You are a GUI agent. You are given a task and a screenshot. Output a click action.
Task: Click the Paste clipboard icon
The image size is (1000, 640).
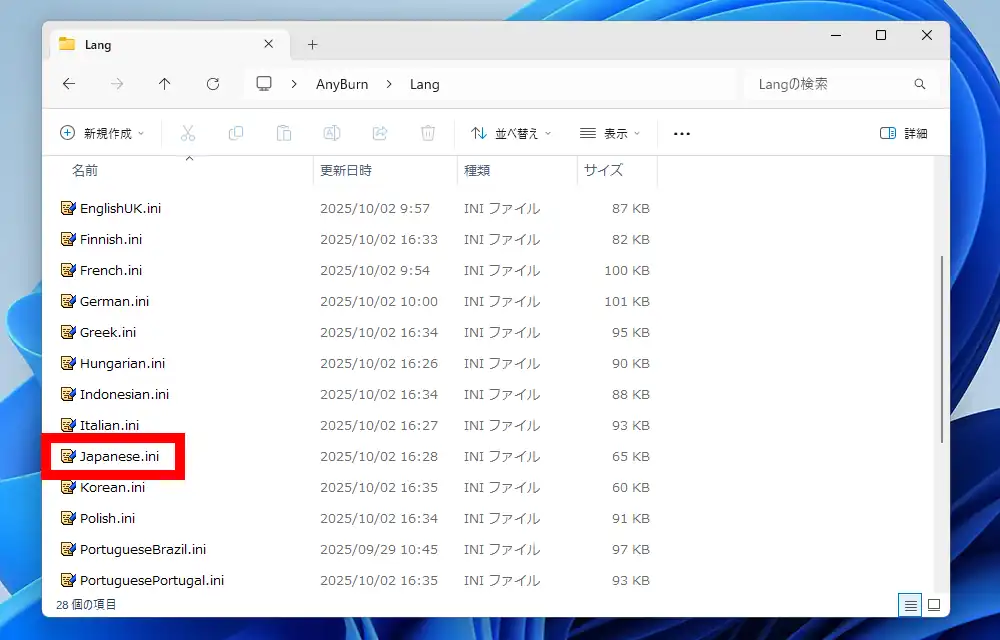coord(284,133)
